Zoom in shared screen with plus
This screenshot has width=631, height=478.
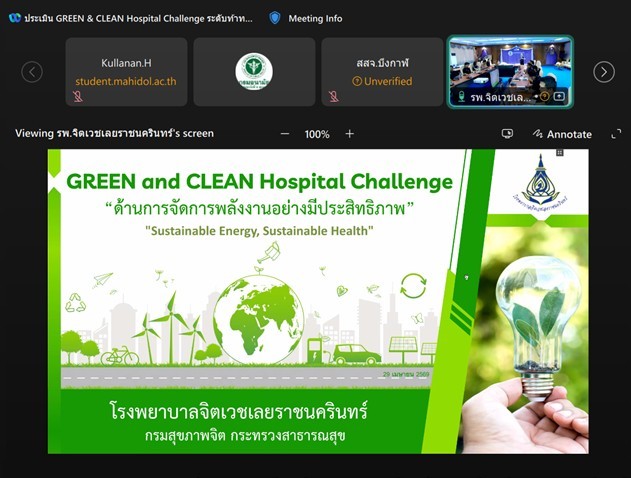pyautogui.click(x=349, y=134)
